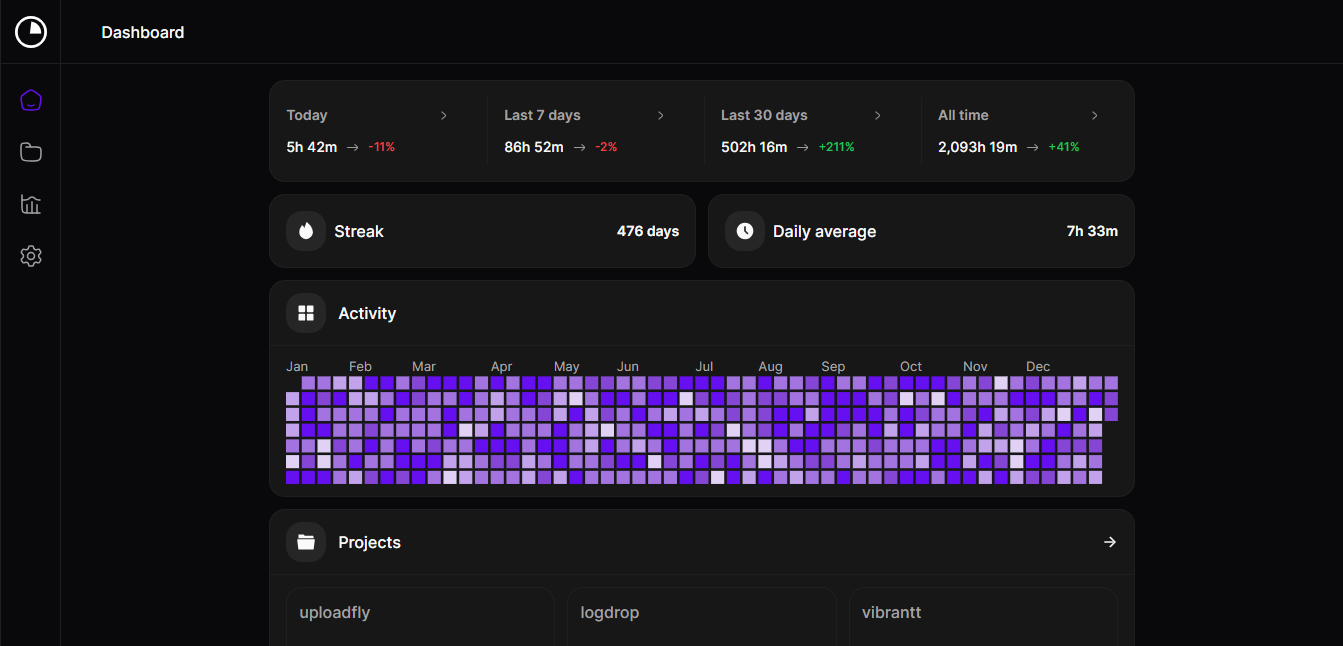Click the Activity grid icon
Image resolution: width=1343 pixels, height=646 pixels.
pyautogui.click(x=306, y=313)
